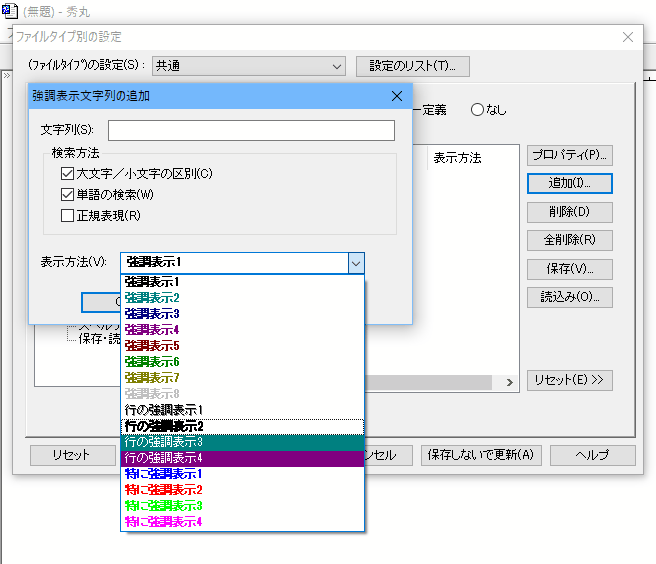The image size is (656, 564).
Task: Select 行の強調表示2 bold entry
Action: point(242,426)
